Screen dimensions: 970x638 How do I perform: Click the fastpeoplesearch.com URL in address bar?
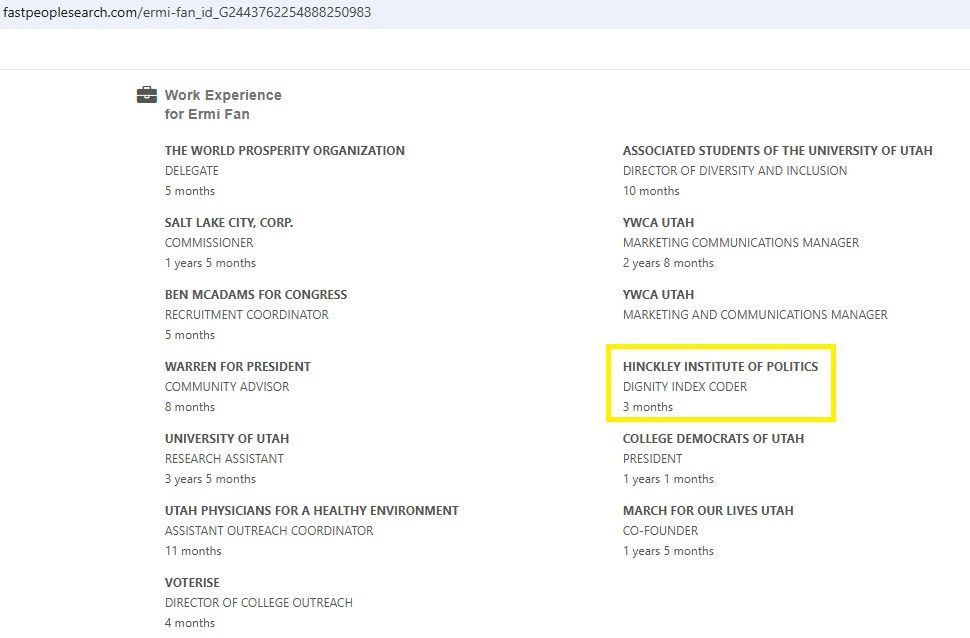point(187,12)
